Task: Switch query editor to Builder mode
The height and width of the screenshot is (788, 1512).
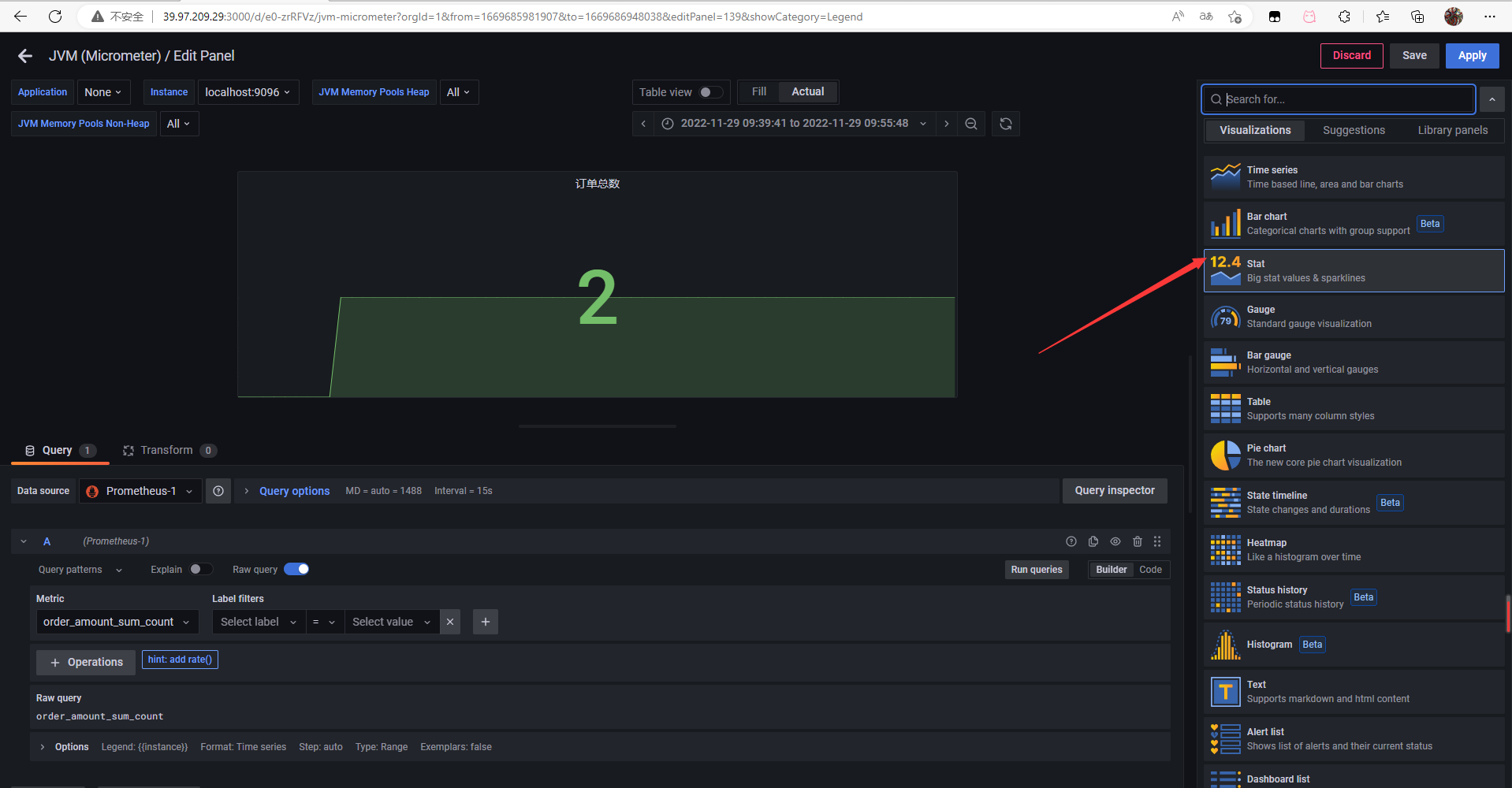Action: click(1112, 570)
